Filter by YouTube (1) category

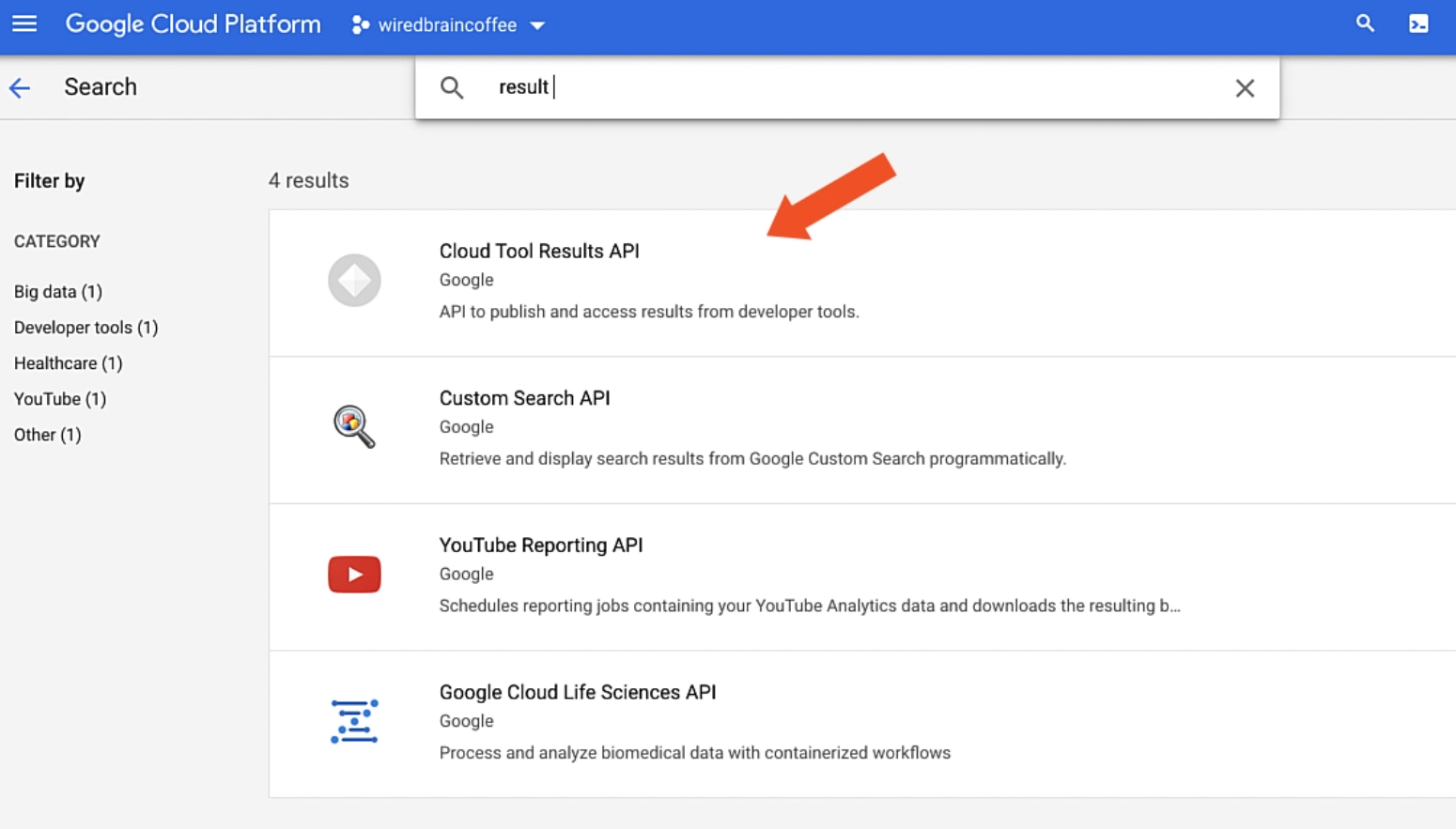click(60, 399)
